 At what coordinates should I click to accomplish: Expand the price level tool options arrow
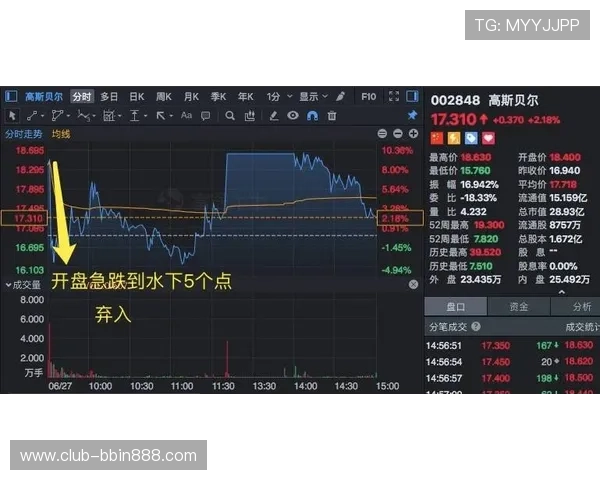point(145,116)
